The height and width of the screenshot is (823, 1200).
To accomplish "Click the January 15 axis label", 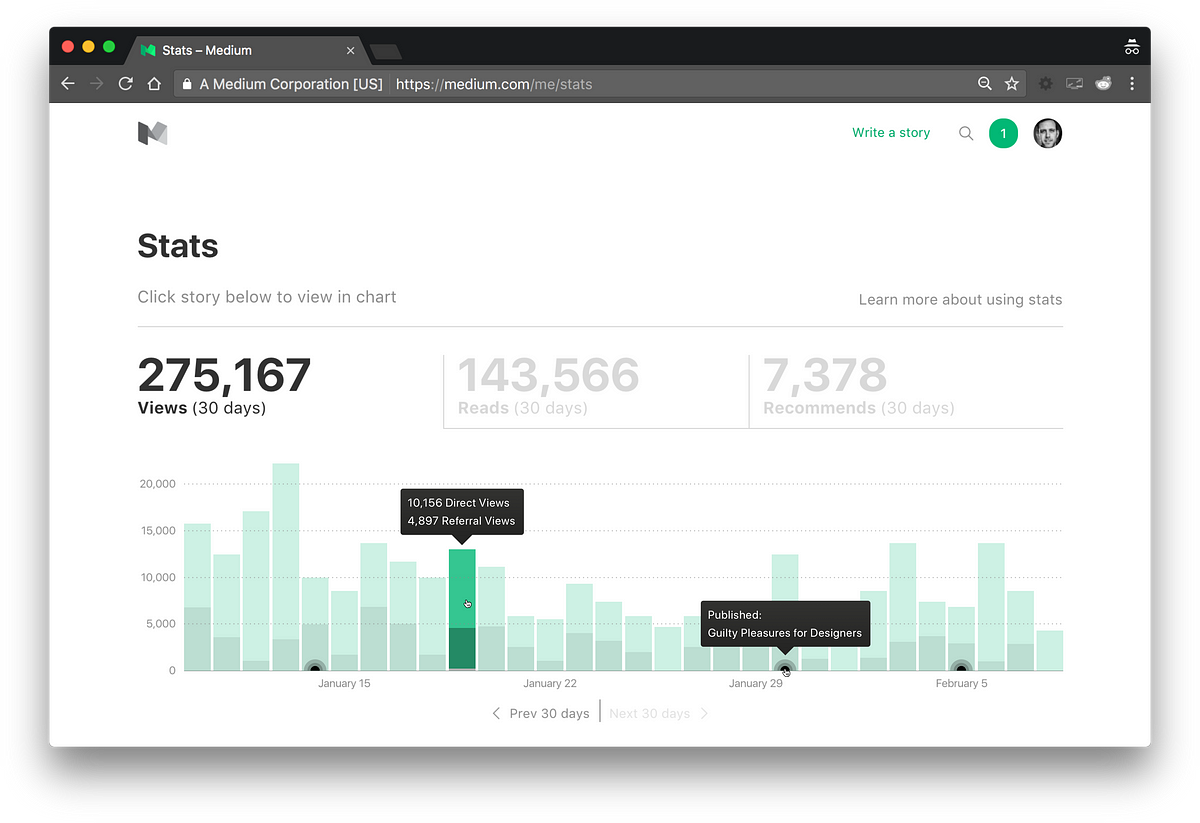I will [344, 684].
